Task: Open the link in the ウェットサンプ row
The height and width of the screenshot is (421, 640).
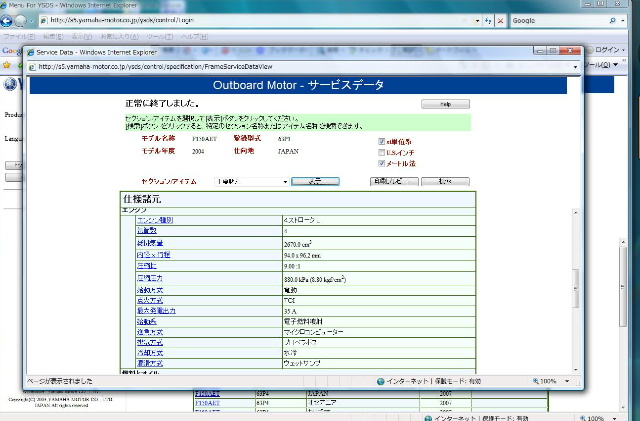Action: click(x=150, y=363)
